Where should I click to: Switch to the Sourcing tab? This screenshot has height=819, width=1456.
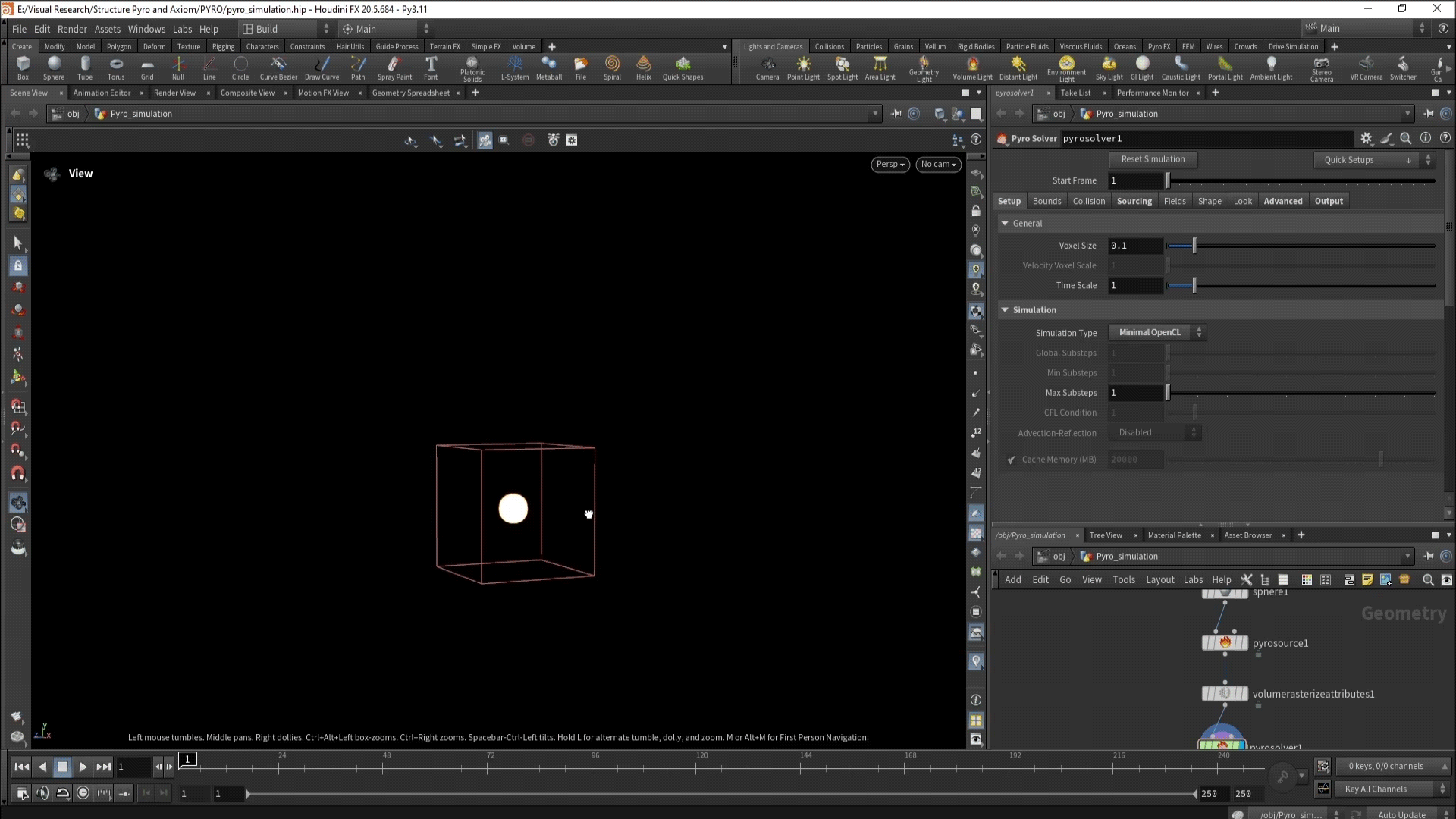[x=1134, y=201]
